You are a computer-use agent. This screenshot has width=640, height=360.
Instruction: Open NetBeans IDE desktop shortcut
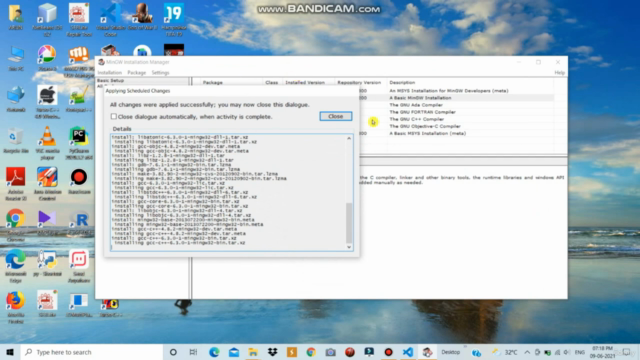click(47, 20)
